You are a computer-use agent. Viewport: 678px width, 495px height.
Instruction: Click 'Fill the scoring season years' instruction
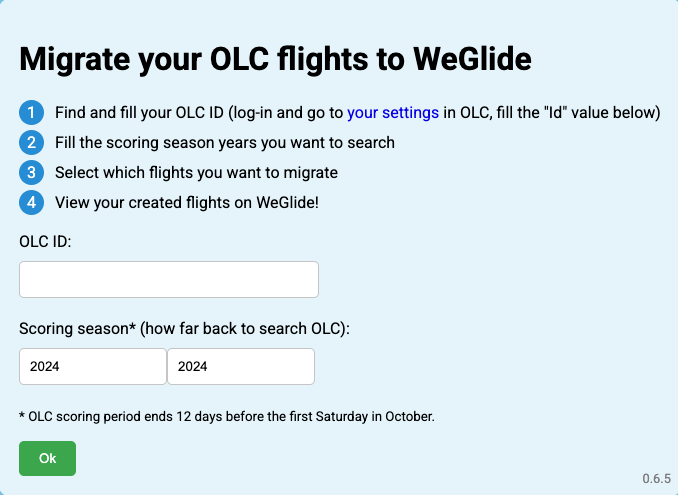pyautogui.click(x=224, y=142)
